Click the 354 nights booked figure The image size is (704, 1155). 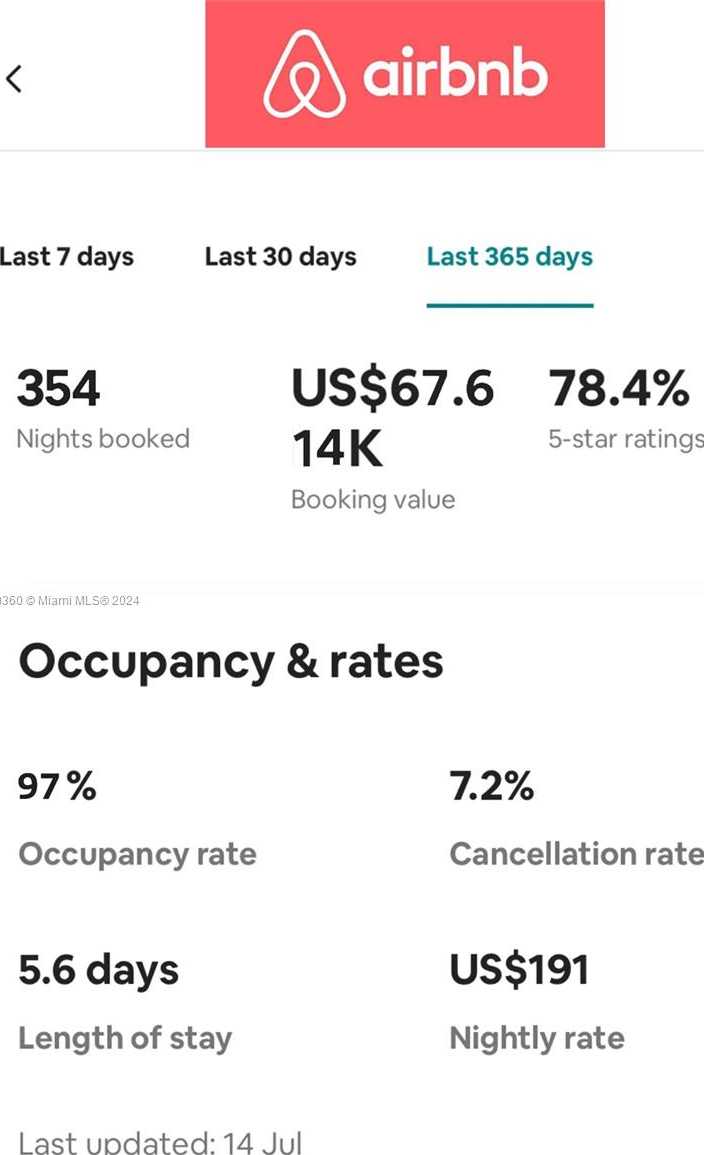click(x=58, y=389)
